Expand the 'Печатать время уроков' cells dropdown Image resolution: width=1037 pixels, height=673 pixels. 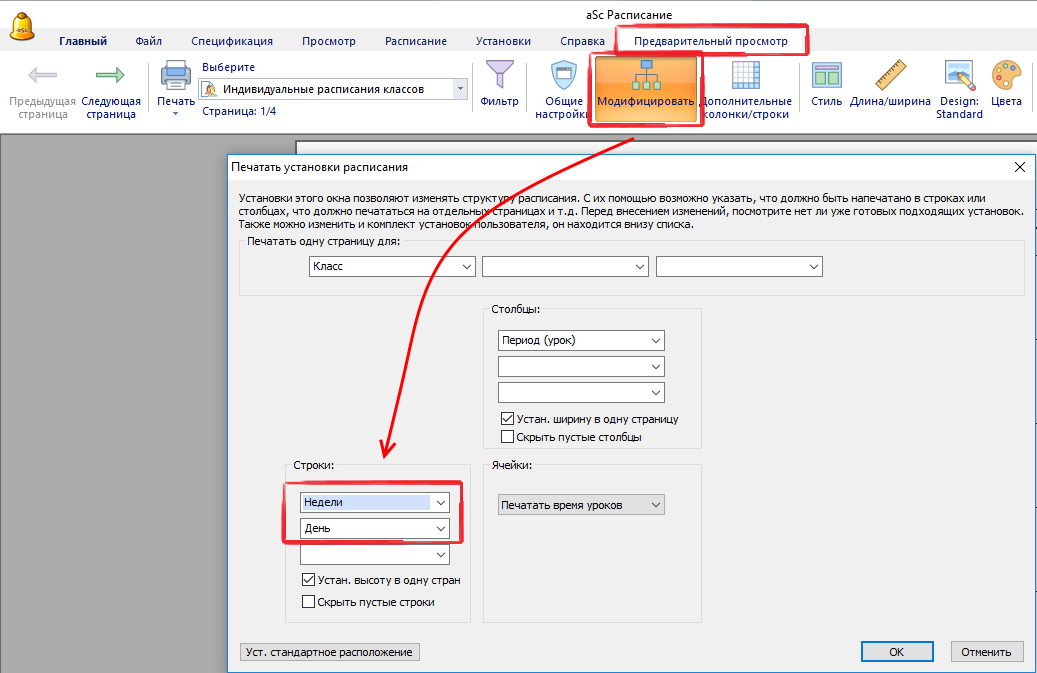656,505
